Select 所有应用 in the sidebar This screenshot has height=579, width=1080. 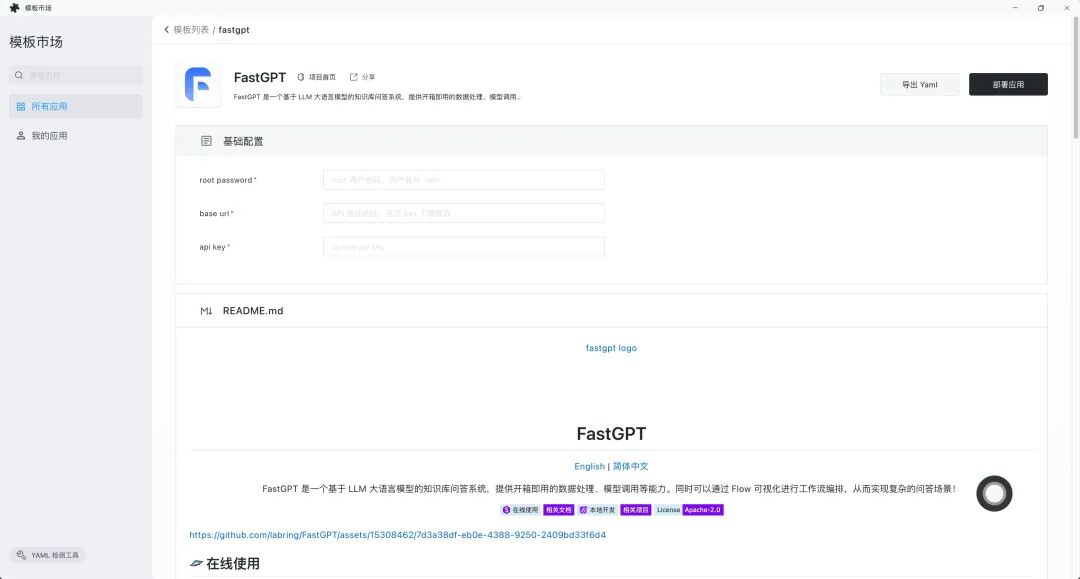76,106
